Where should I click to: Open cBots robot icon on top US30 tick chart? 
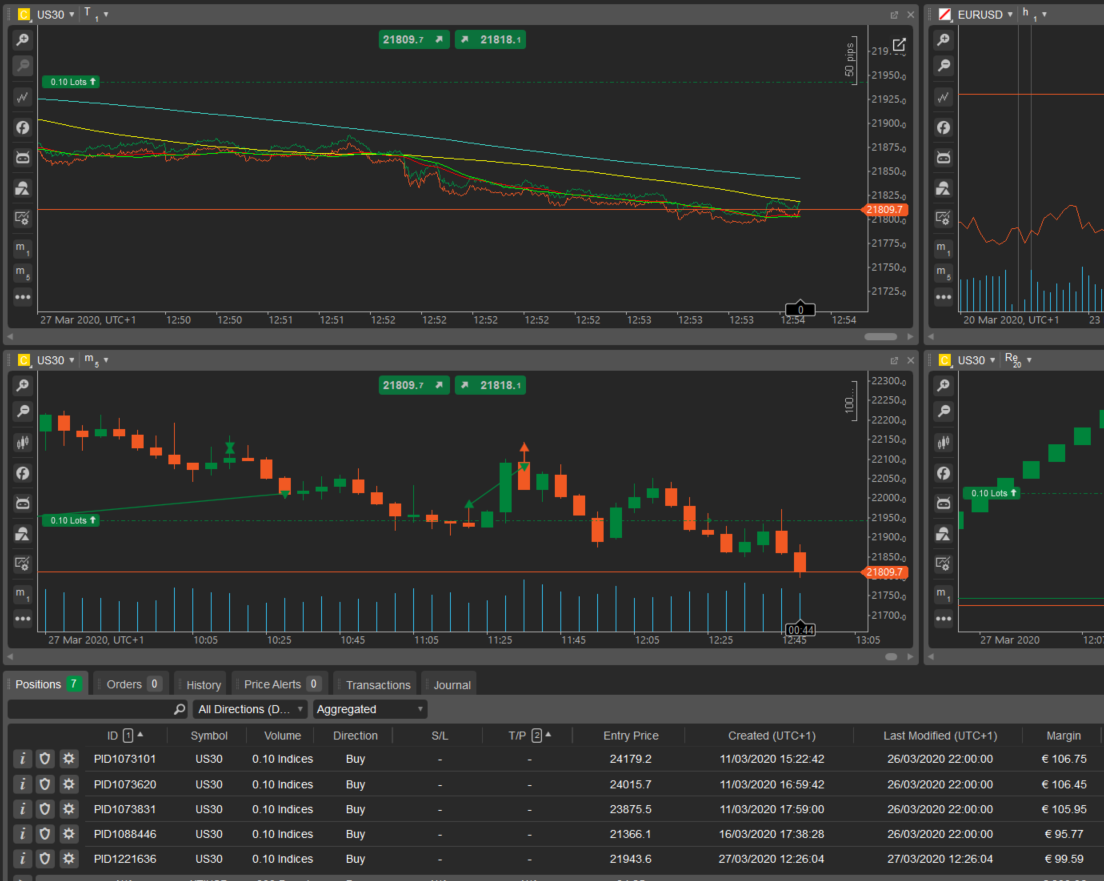coord(23,158)
